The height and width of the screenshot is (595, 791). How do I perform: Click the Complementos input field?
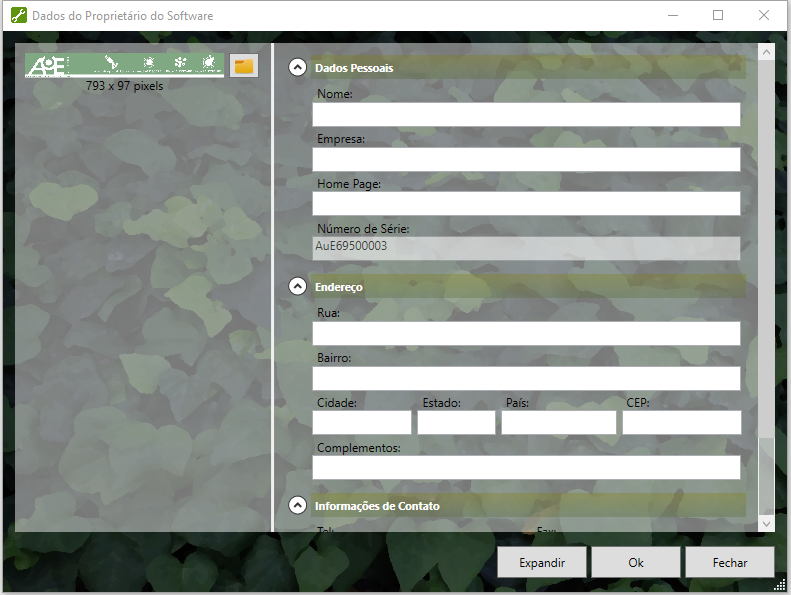point(526,467)
